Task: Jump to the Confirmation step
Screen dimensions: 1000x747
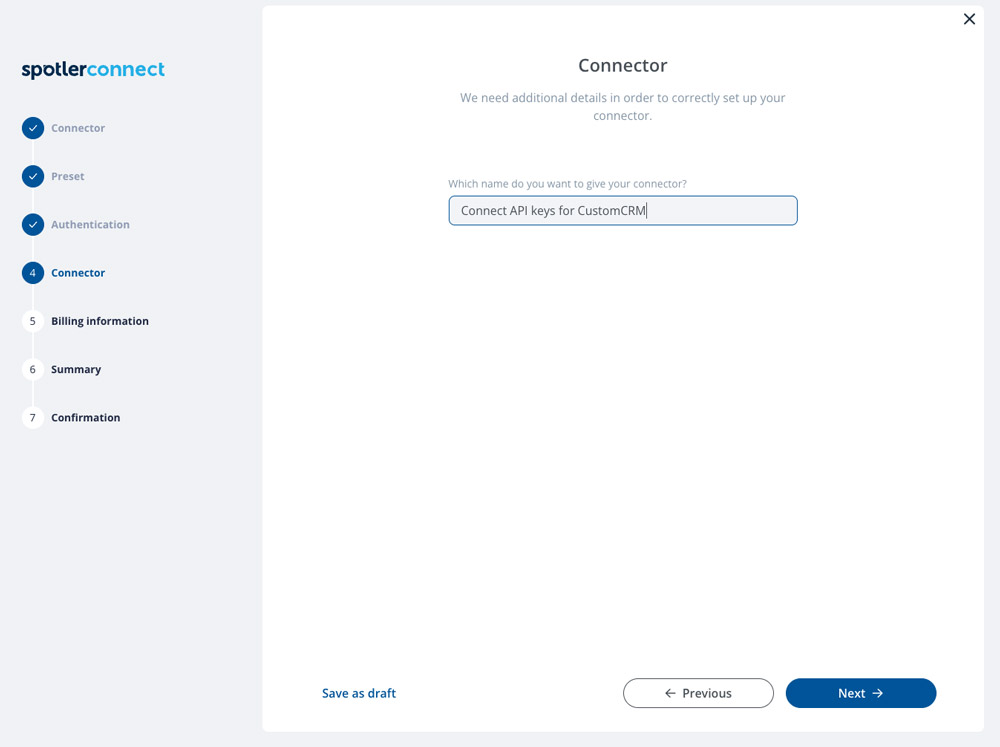Action: [x=85, y=418]
